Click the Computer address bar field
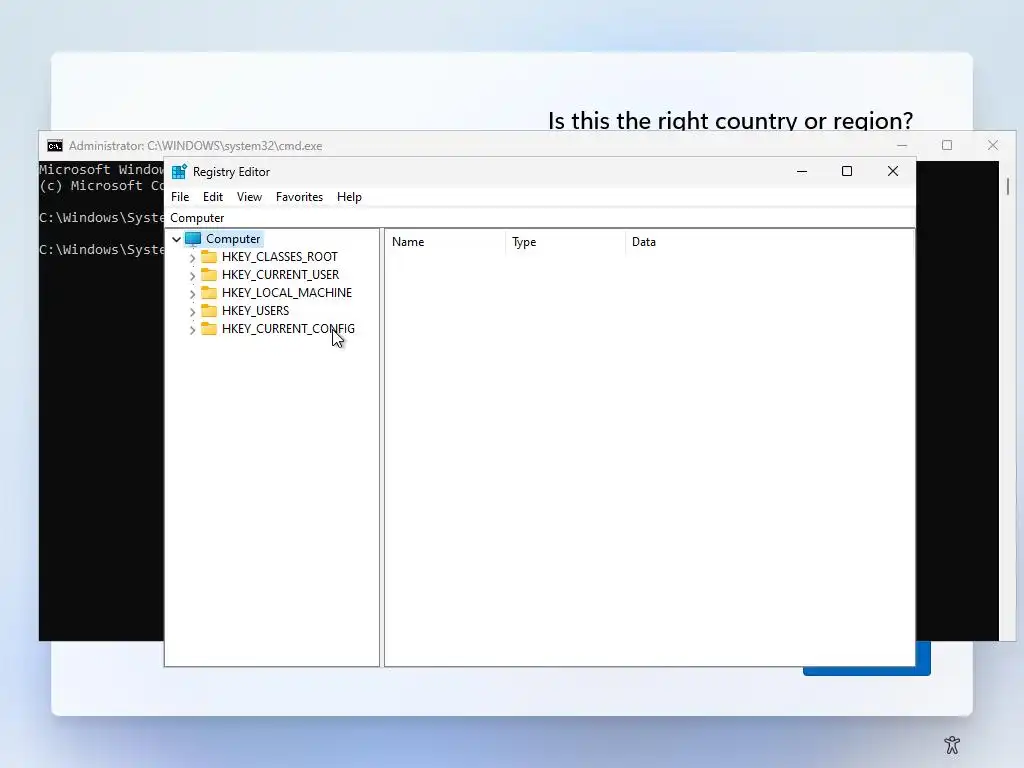The image size is (1024, 768). tap(540, 217)
